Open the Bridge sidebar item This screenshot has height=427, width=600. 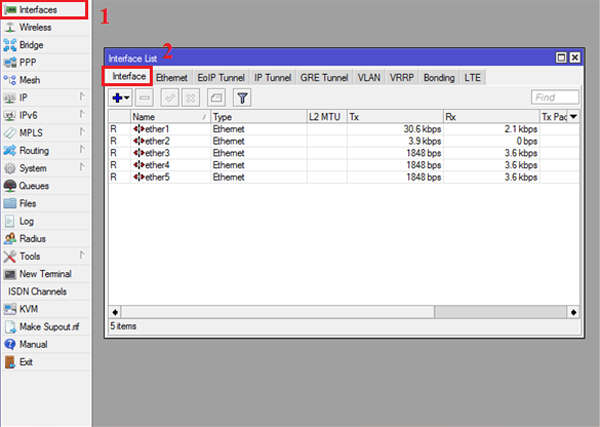click(x=33, y=45)
